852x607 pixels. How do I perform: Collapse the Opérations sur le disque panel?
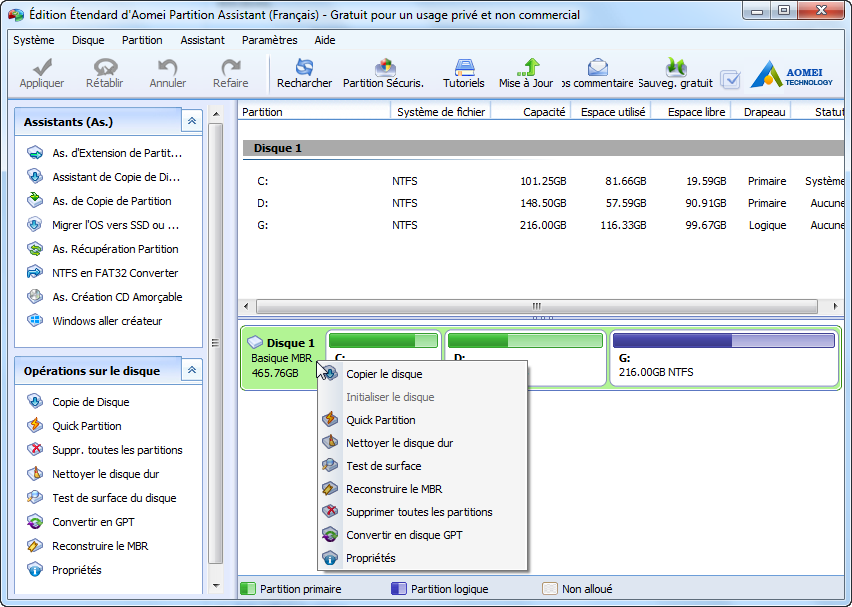click(x=192, y=371)
